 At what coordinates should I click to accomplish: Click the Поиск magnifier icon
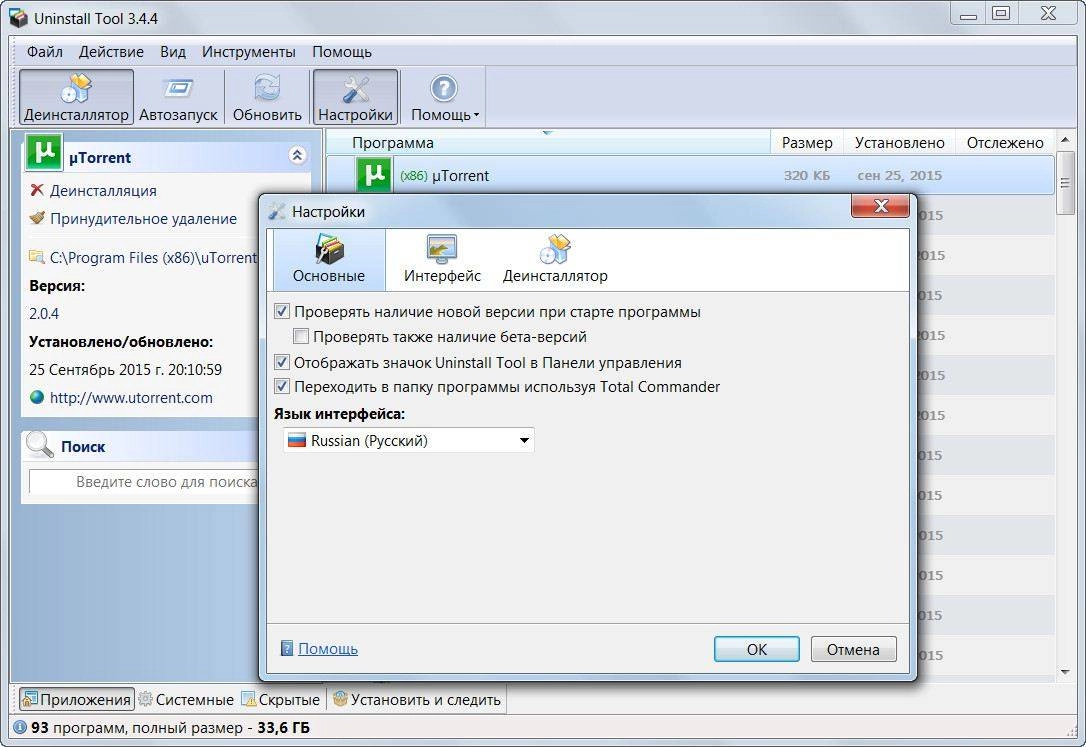tap(39, 444)
